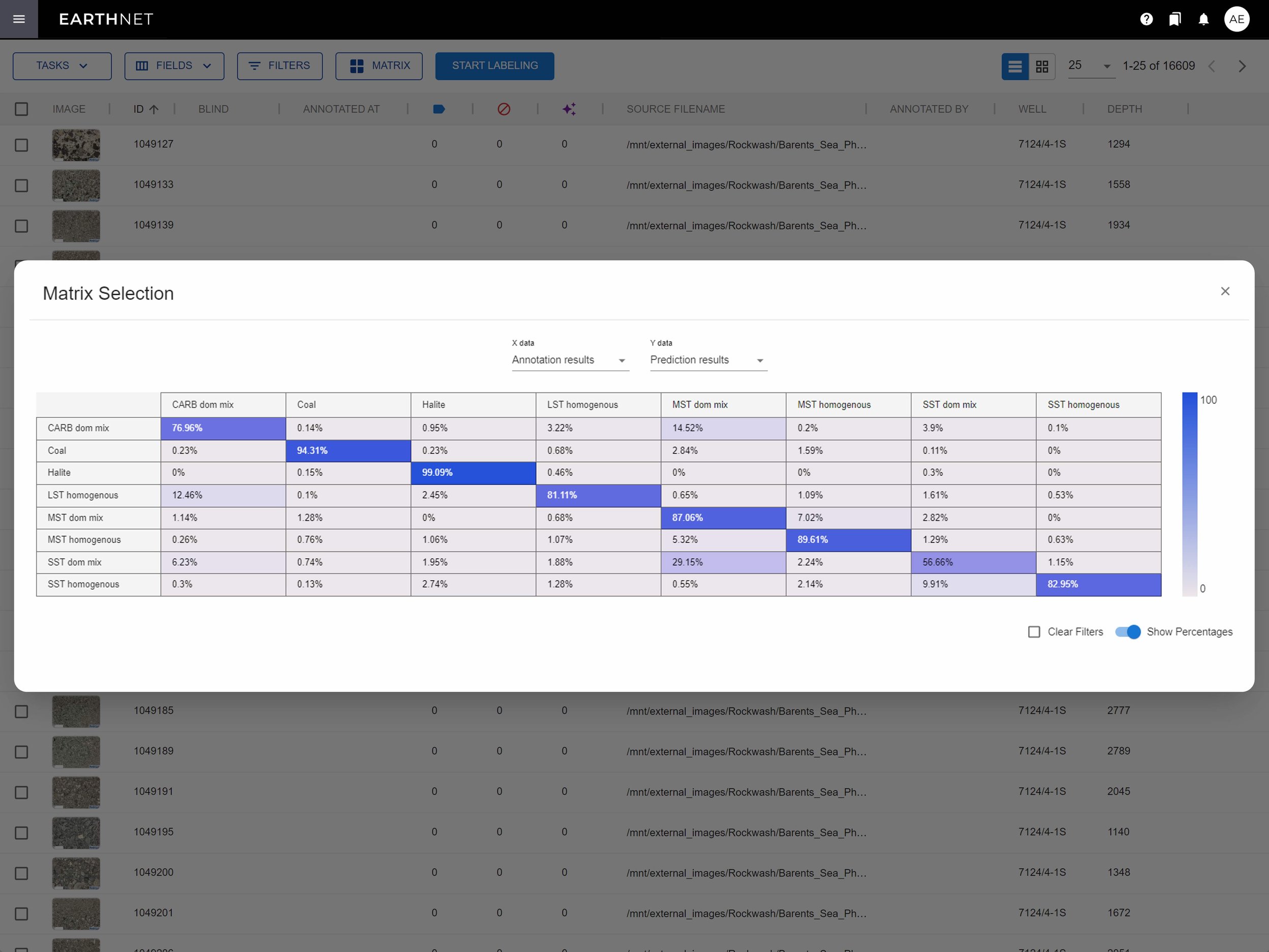Open the notifications bell
Screen dimensions: 1269x952
[1203, 19]
